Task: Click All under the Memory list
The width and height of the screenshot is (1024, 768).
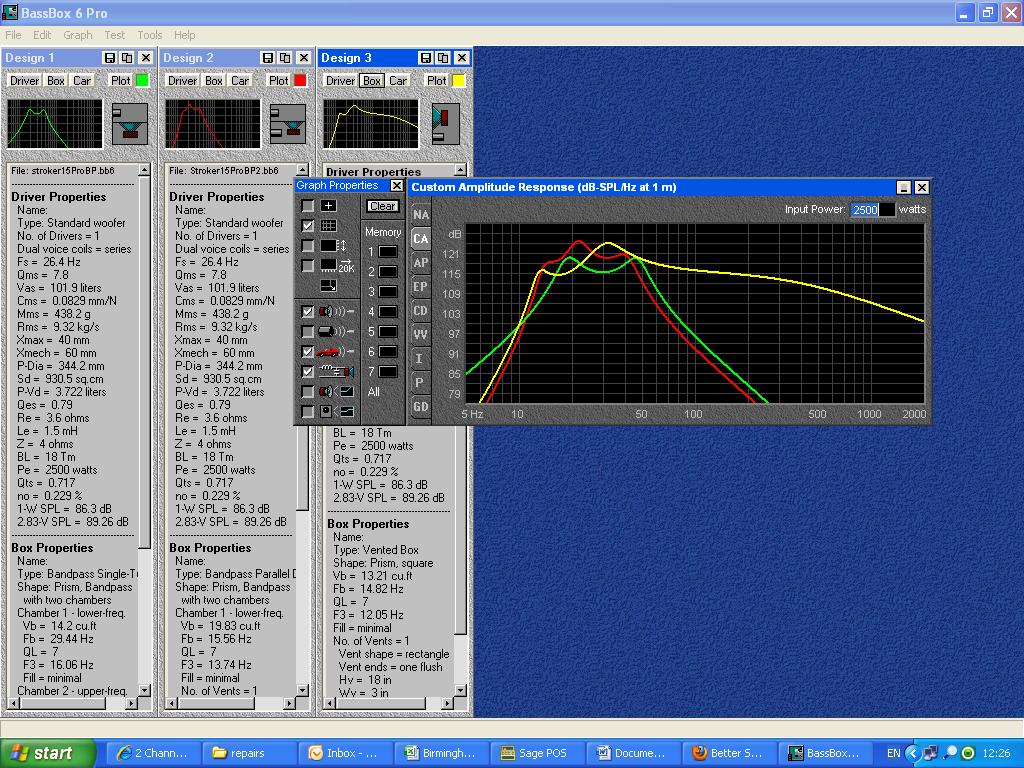Action: (x=374, y=392)
